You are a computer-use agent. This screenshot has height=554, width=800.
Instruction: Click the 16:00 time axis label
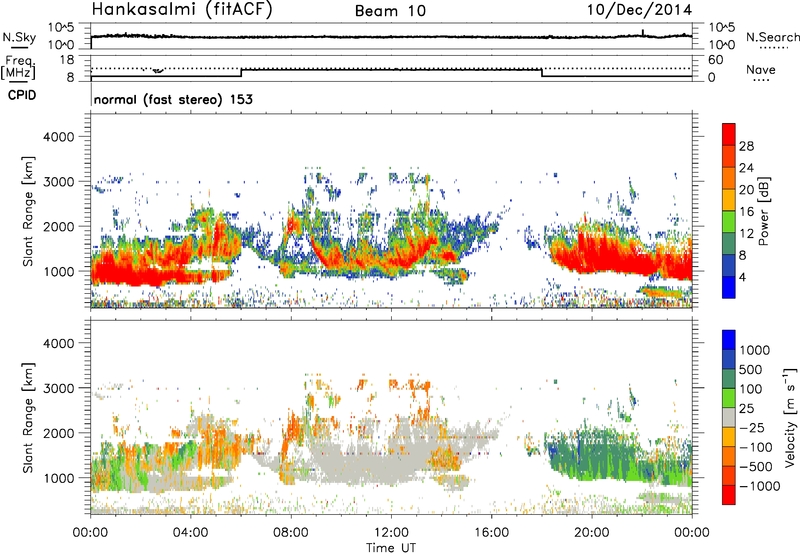(491, 533)
